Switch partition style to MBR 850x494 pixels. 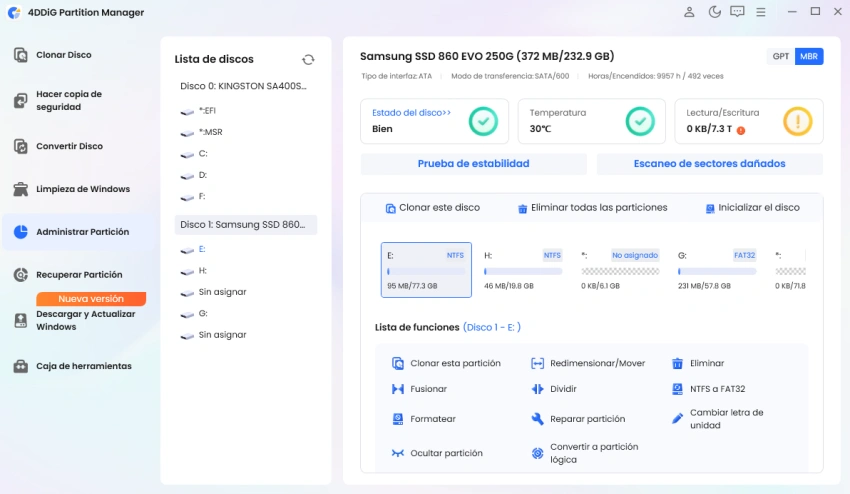809,56
